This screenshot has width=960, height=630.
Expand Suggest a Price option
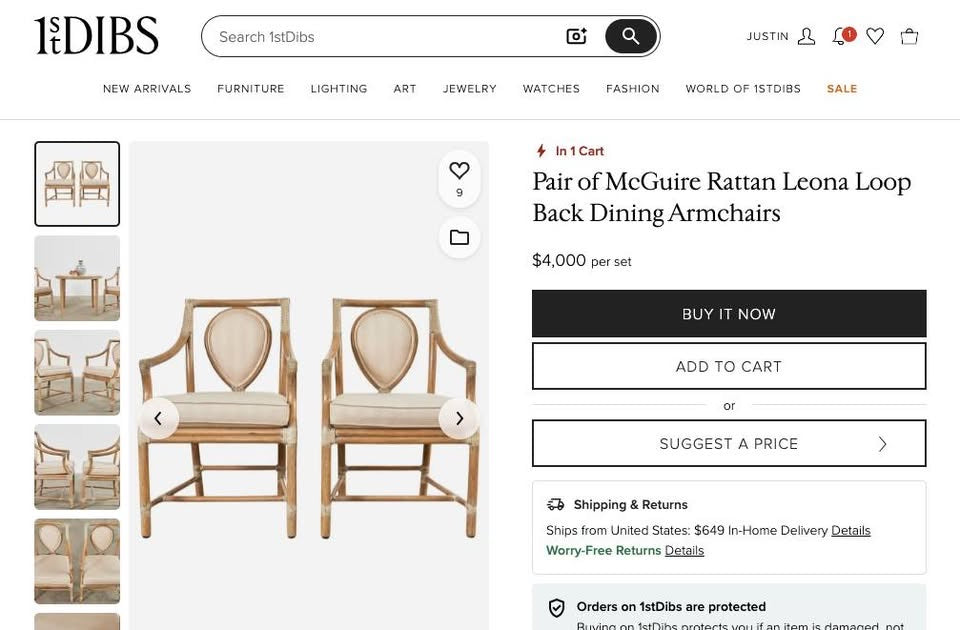729,443
